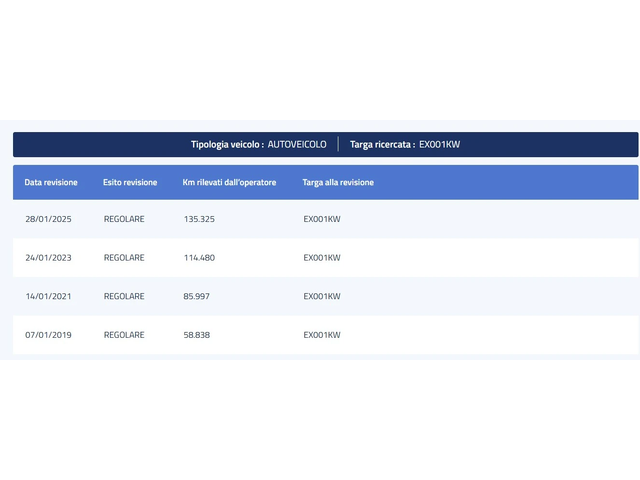The height and width of the screenshot is (480, 640).
Task: Click plate EX001KW in the 07/01/2019 row
Action: (322, 335)
